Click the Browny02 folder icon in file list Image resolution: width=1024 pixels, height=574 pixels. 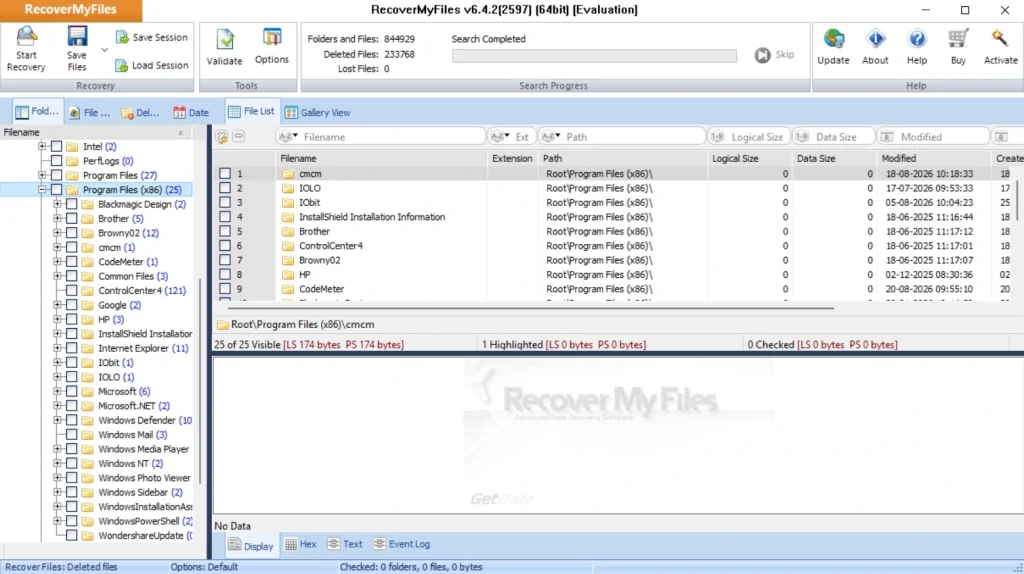(x=288, y=260)
